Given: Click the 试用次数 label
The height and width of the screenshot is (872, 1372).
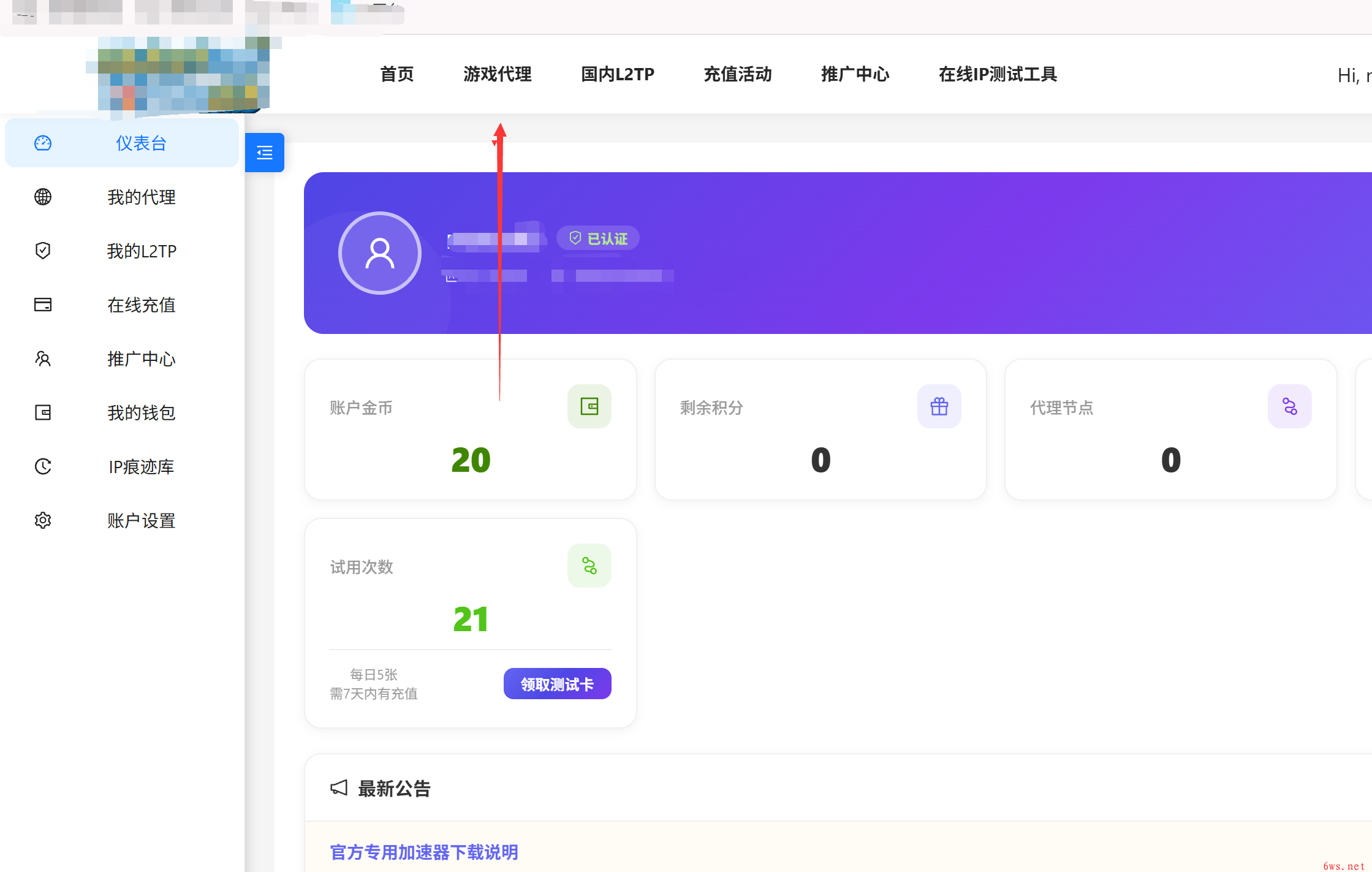Looking at the screenshot, I should click(x=361, y=567).
